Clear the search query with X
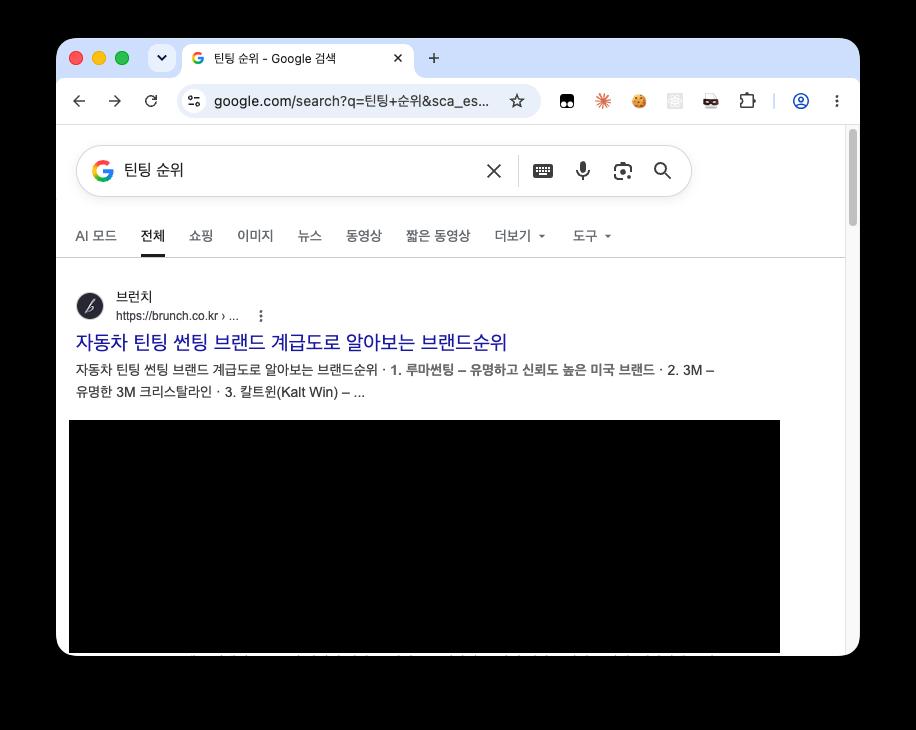This screenshot has width=916, height=730. (x=494, y=171)
